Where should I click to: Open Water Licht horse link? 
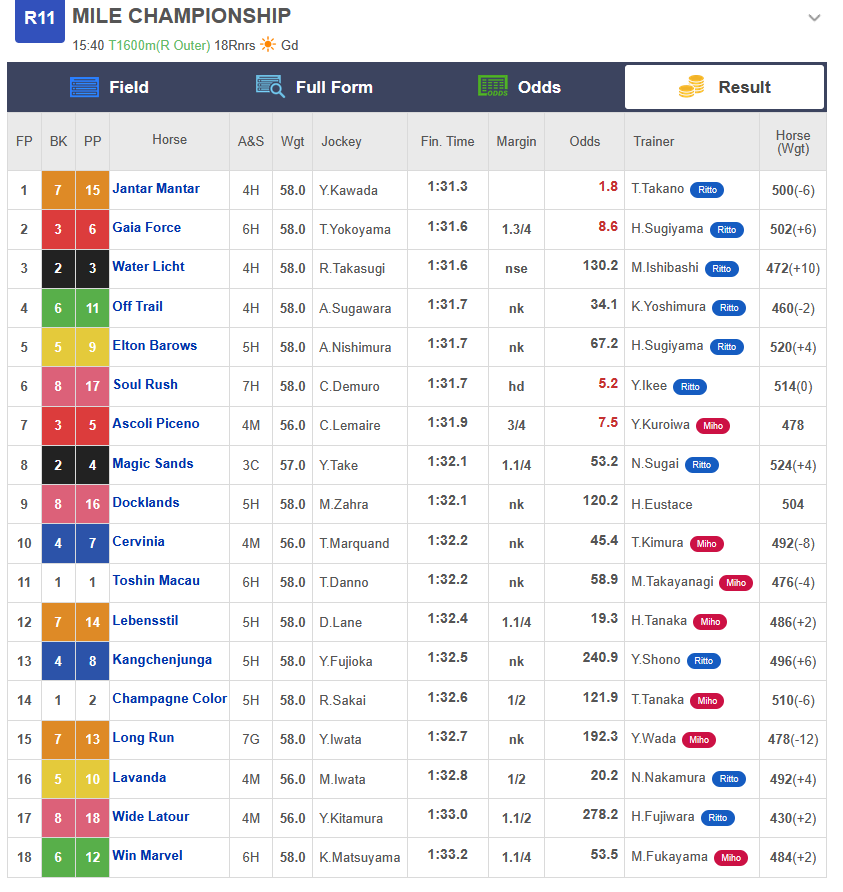point(148,267)
